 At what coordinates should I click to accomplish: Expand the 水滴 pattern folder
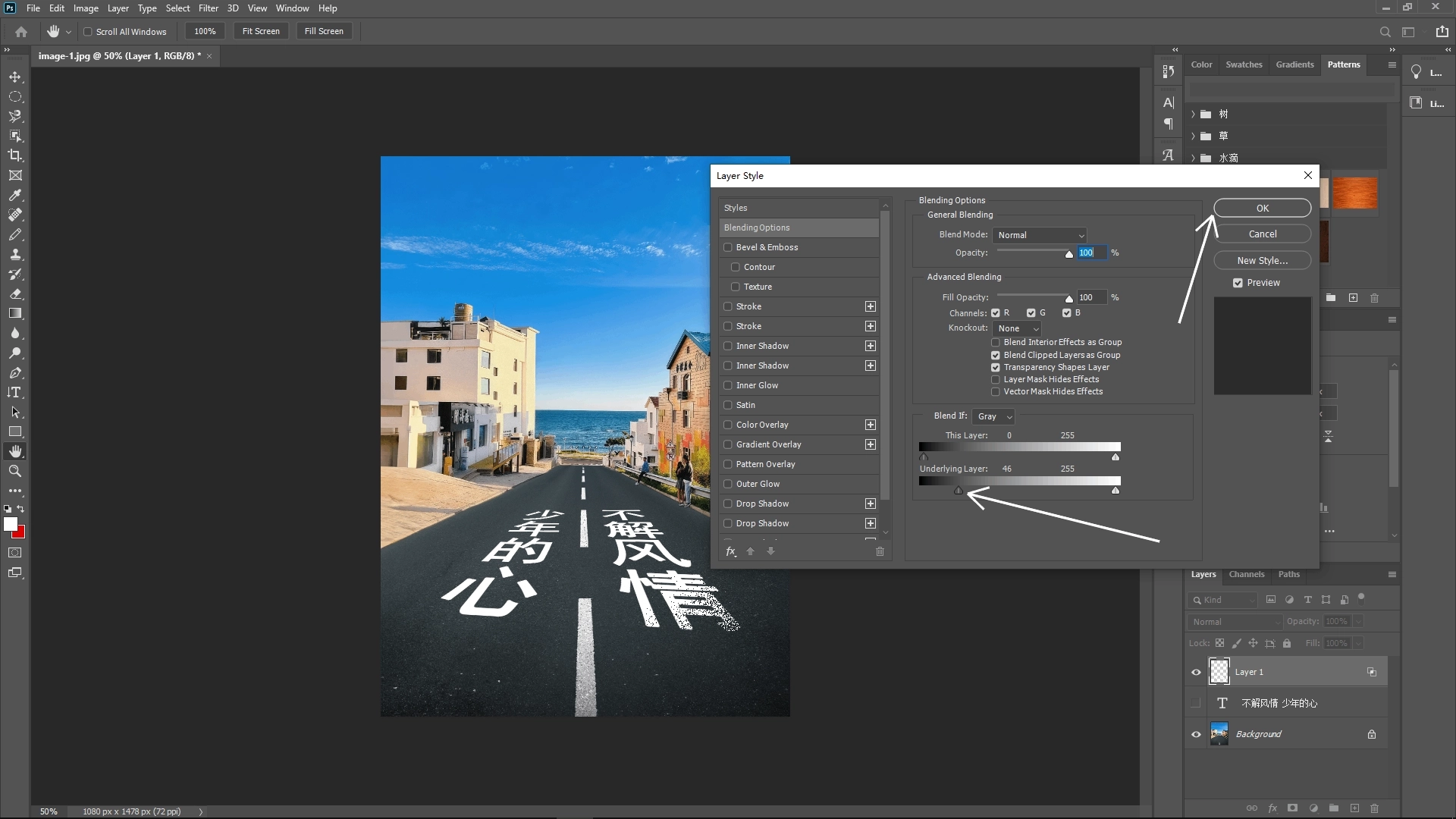[1192, 158]
